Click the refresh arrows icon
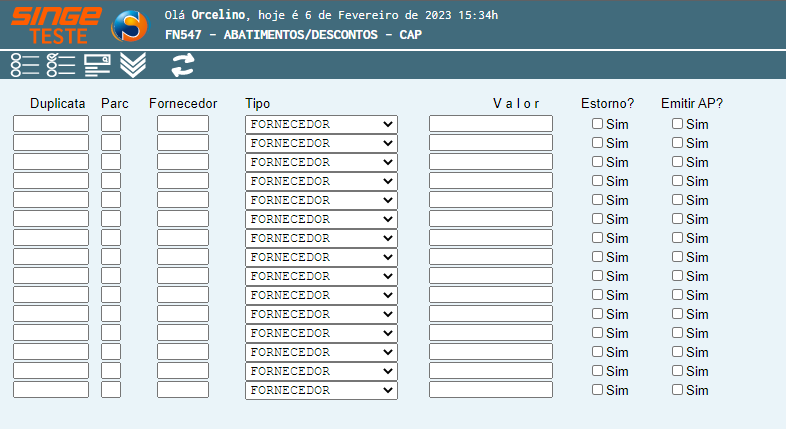Image resolution: width=786 pixels, height=429 pixels. [183, 65]
